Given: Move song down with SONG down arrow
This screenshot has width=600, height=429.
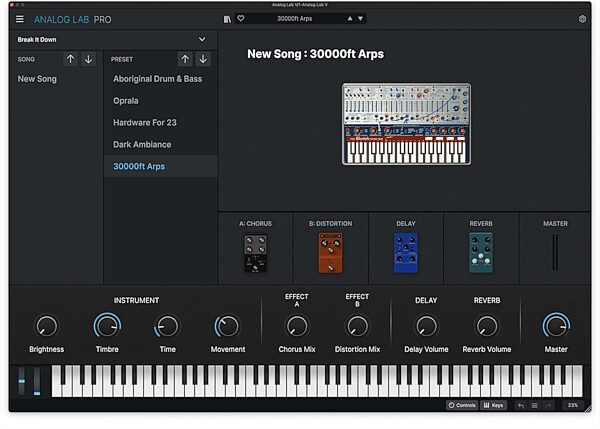Looking at the screenshot, I should click(x=88, y=59).
